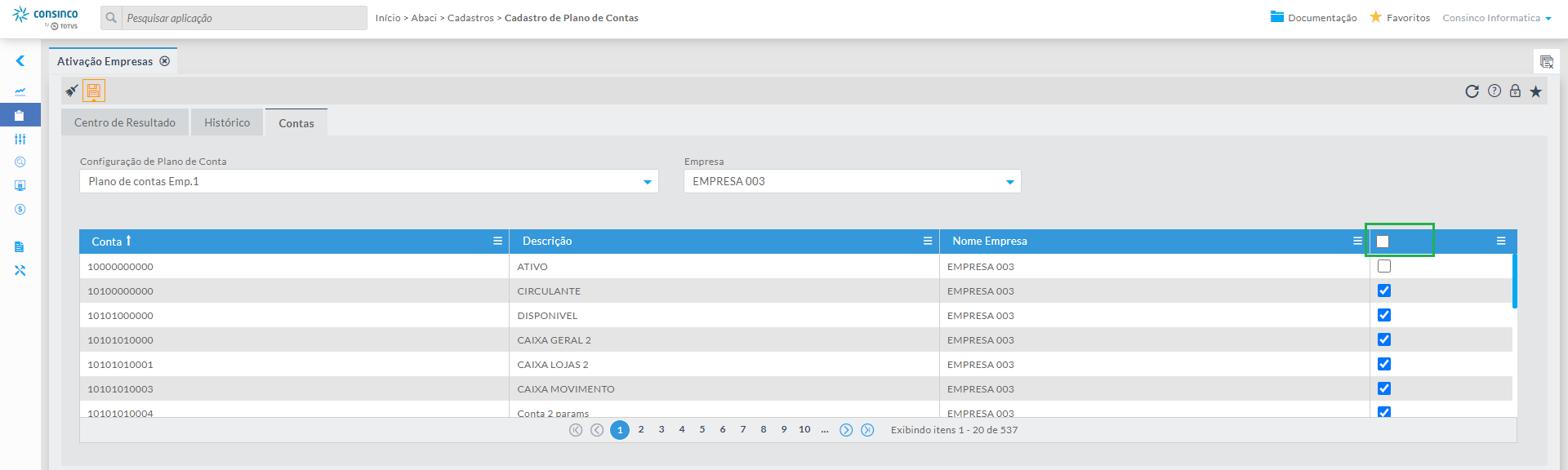Uncheck the box for CAIXA GERAL 2 row
1568x470 pixels.
click(x=1384, y=339)
